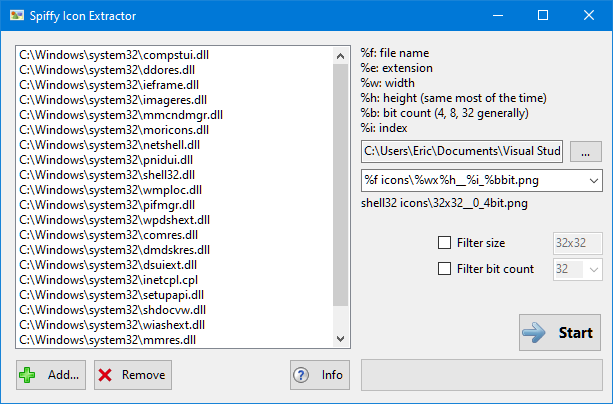Click the red X Remove icon

105,375
